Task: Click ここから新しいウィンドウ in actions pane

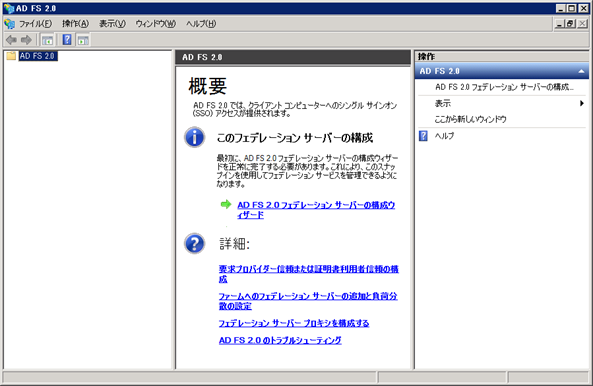Action: pos(470,119)
